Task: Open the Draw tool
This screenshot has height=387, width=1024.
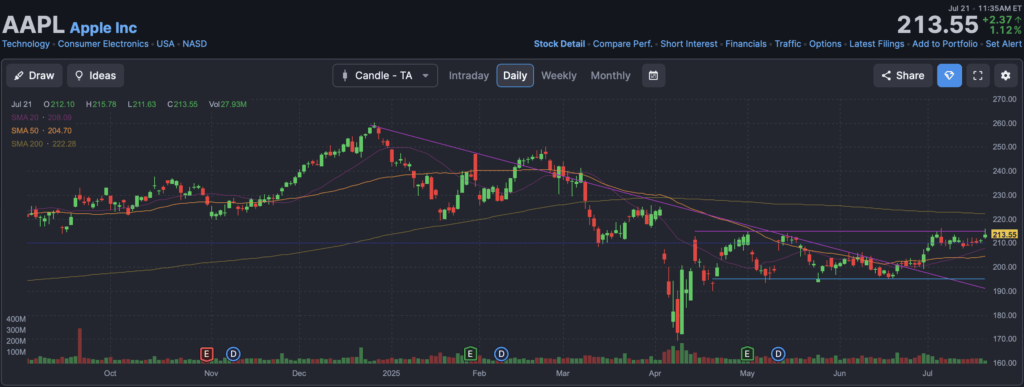Action: pos(35,76)
